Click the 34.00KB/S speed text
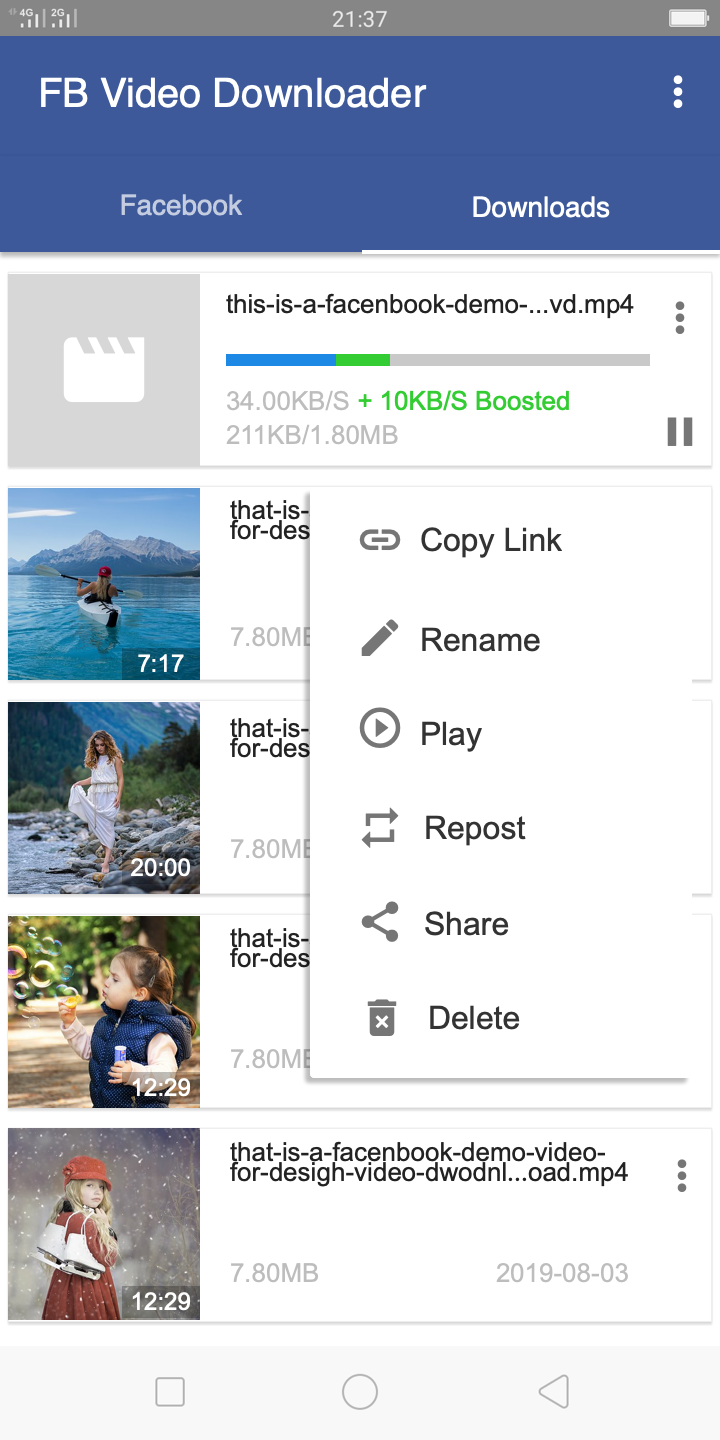The height and width of the screenshot is (1440, 720). tap(288, 401)
